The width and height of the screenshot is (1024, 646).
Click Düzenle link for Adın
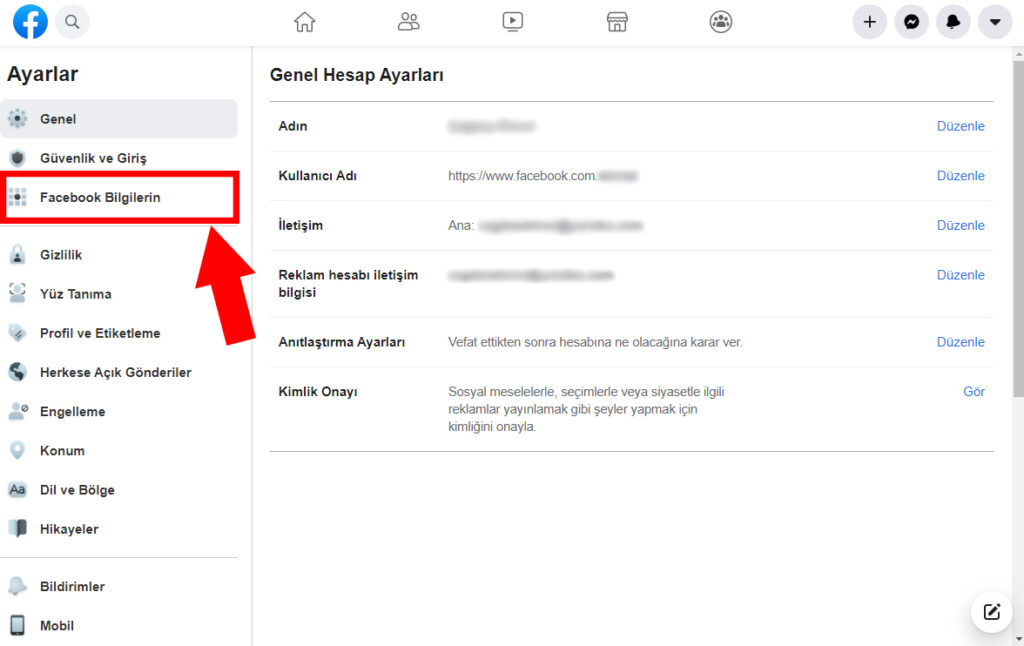point(960,126)
